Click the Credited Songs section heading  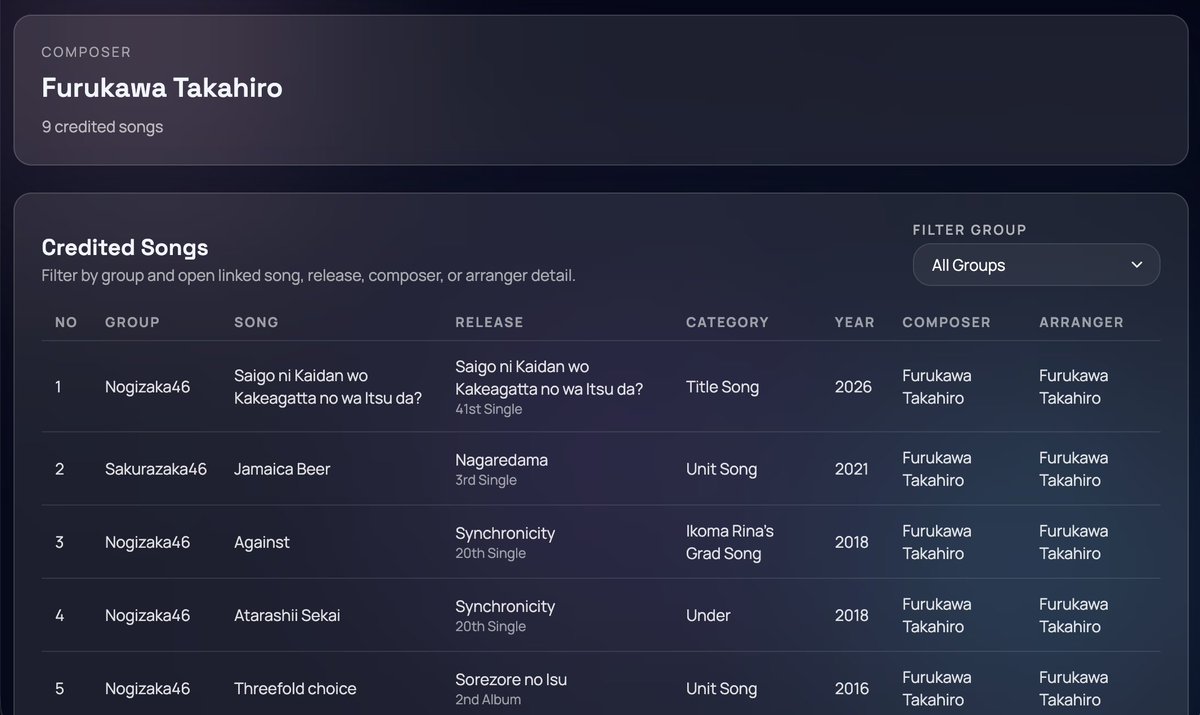(125, 247)
